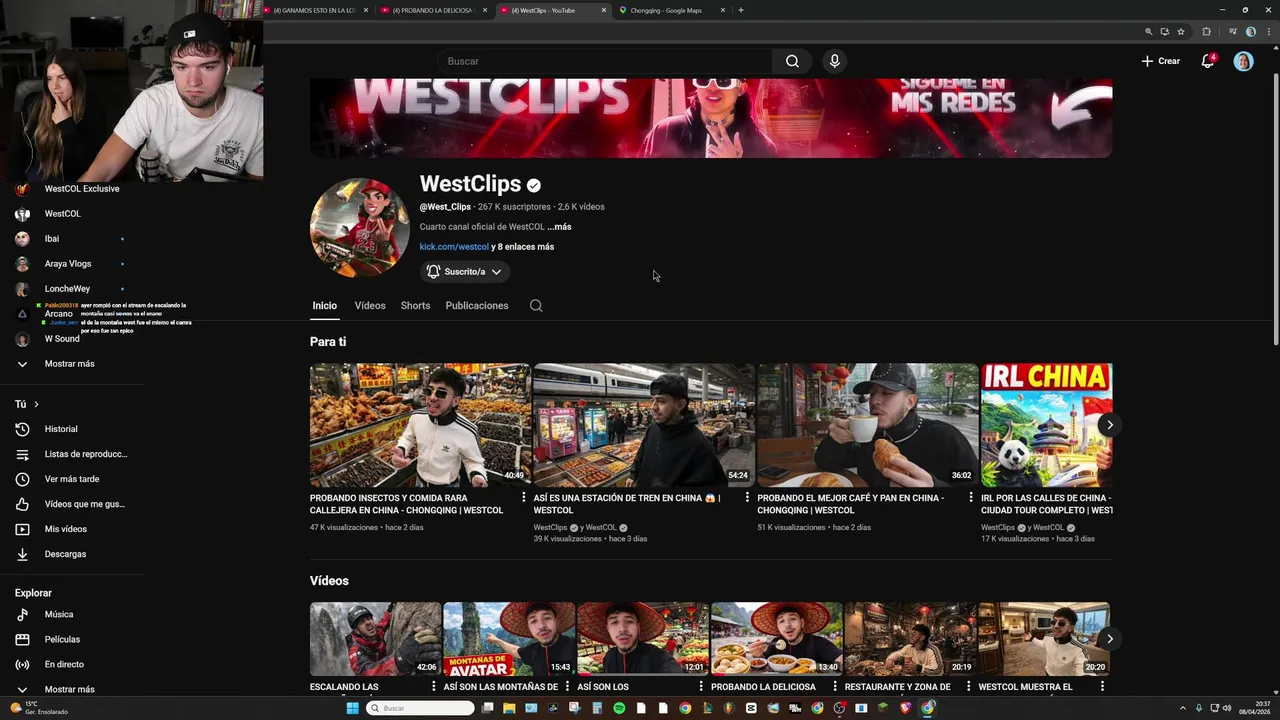The height and width of the screenshot is (720, 1280).
Task: Switch to PROBANDO LA DELICIOSA browser tab
Action: [434, 10]
